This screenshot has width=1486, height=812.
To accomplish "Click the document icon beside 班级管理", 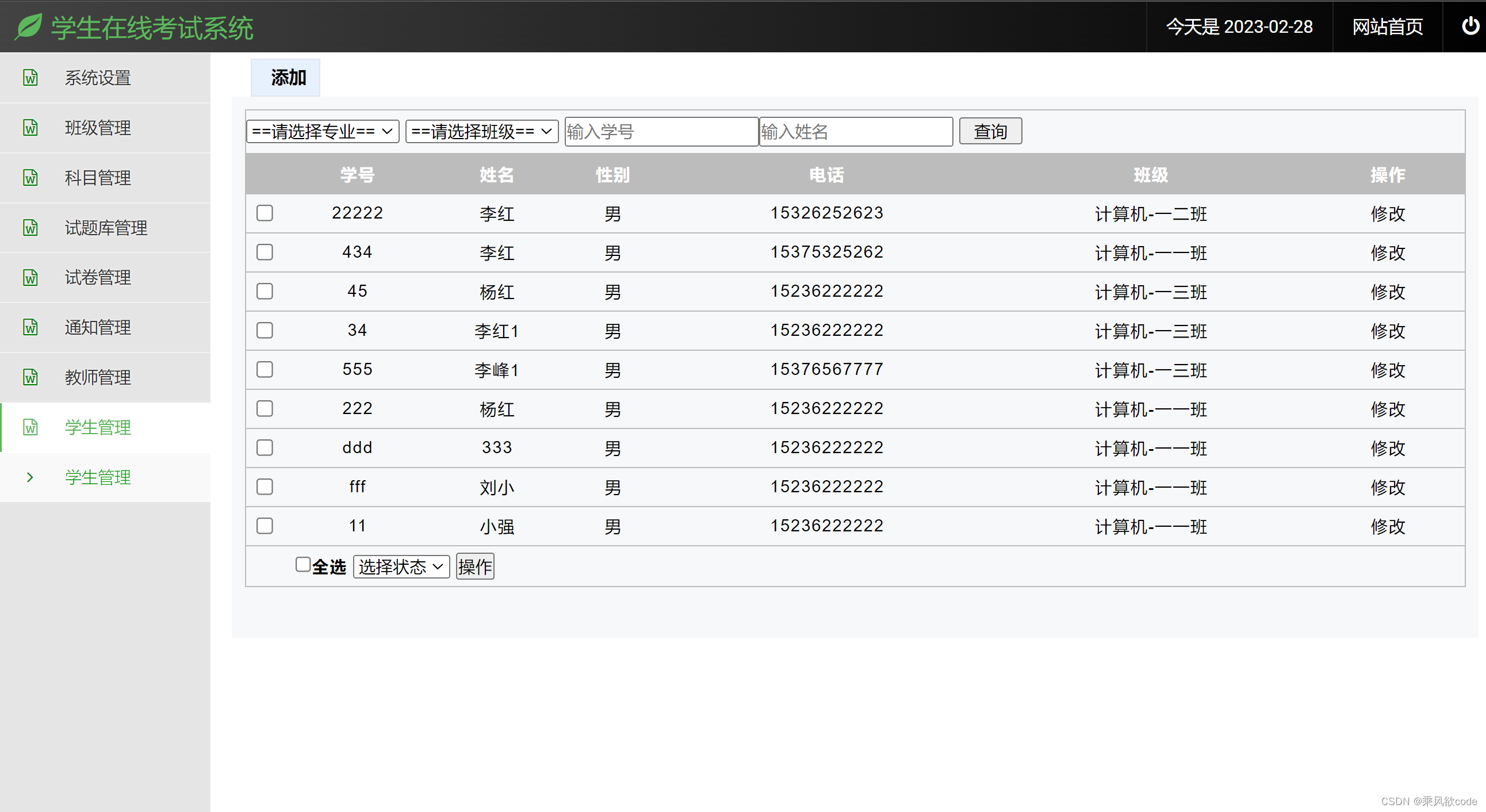I will [30, 128].
